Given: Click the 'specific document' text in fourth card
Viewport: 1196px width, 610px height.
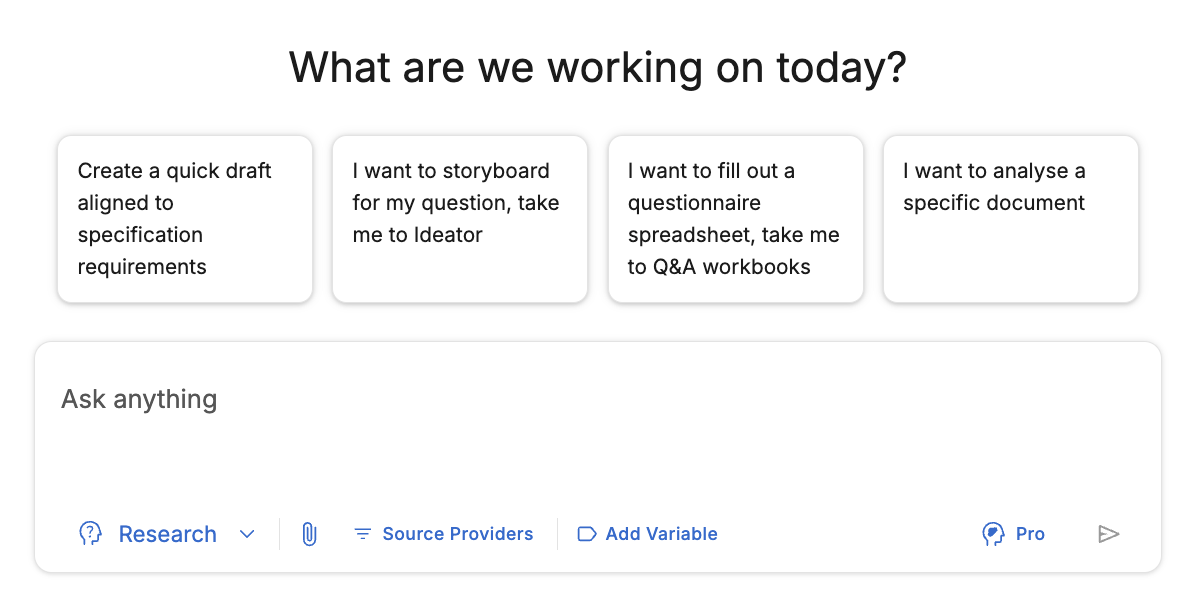Looking at the screenshot, I should pos(994,203).
